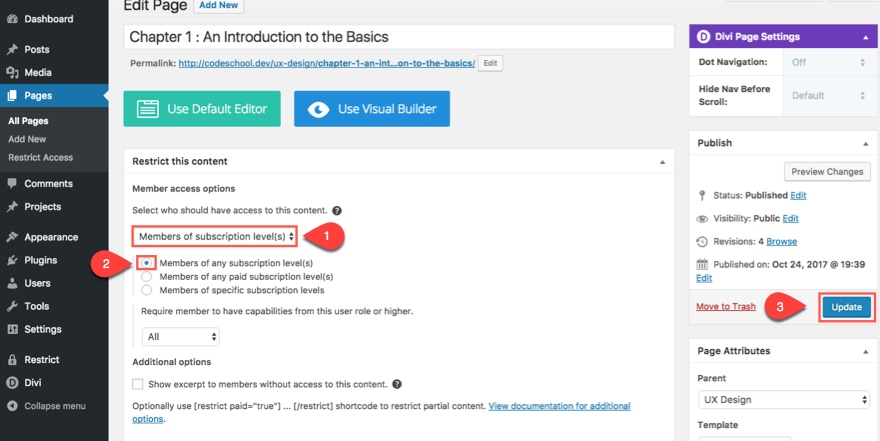Click the Restrict padlock icon

(x=12, y=360)
